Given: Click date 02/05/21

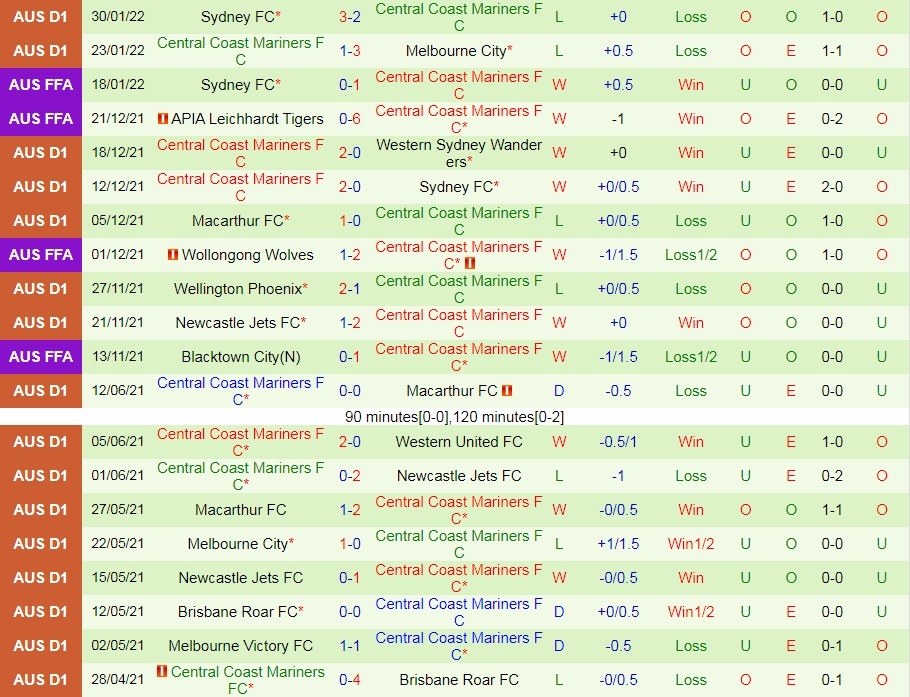Looking at the screenshot, I should [x=118, y=645].
